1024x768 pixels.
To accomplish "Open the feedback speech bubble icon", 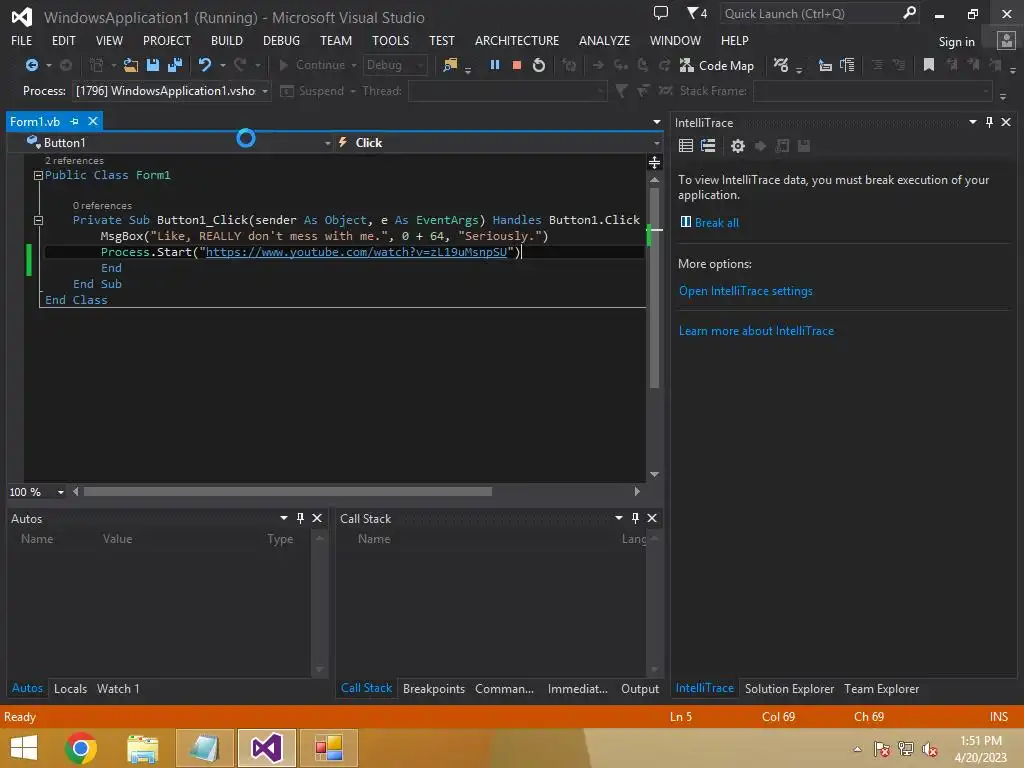I will point(661,13).
